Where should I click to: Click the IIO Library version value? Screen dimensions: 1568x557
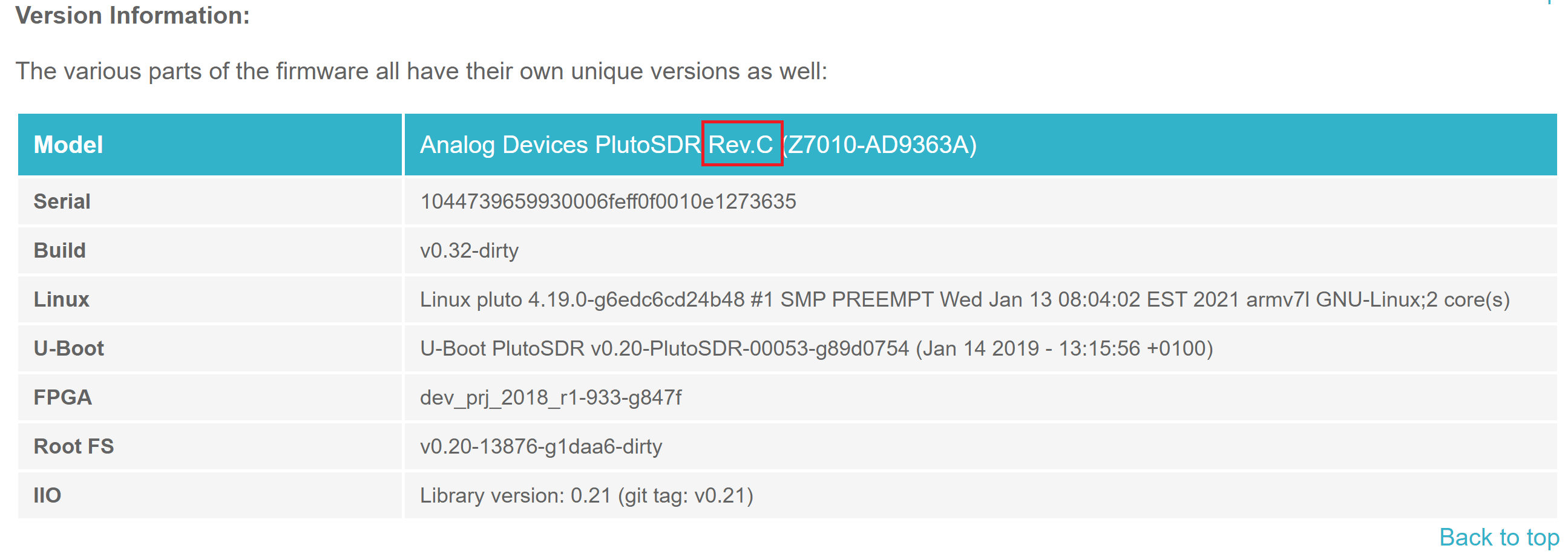[x=586, y=495]
